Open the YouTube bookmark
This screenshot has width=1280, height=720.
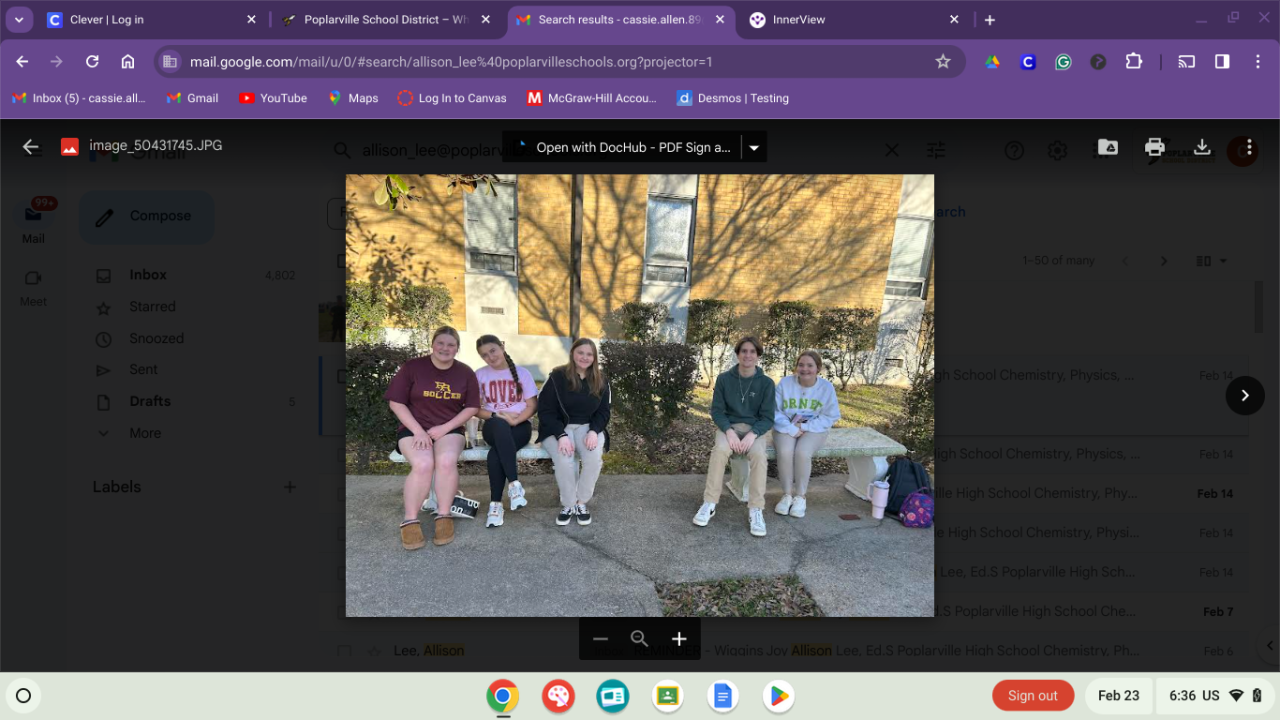point(273,98)
